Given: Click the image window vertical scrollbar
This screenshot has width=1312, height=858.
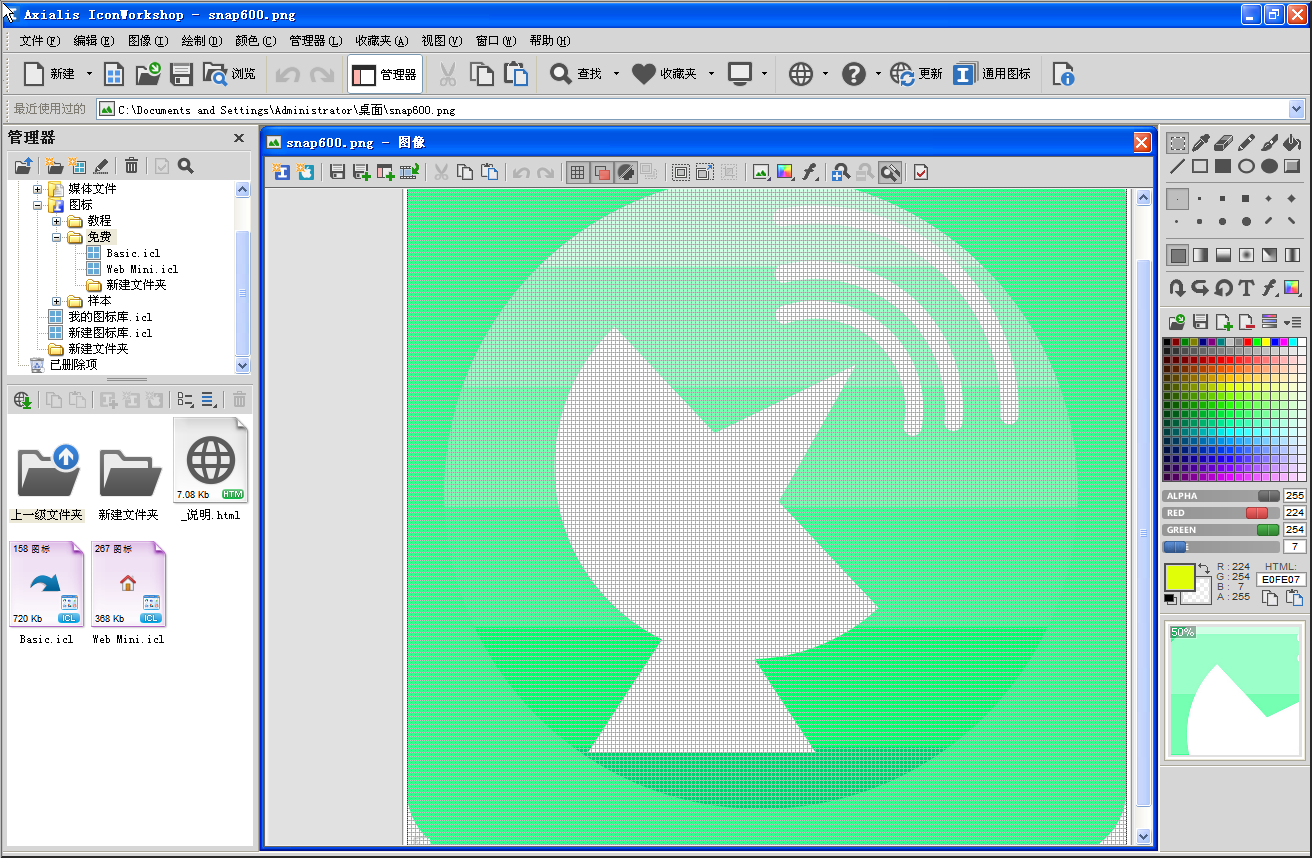Looking at the screenshot, I should pos(1144,516).
